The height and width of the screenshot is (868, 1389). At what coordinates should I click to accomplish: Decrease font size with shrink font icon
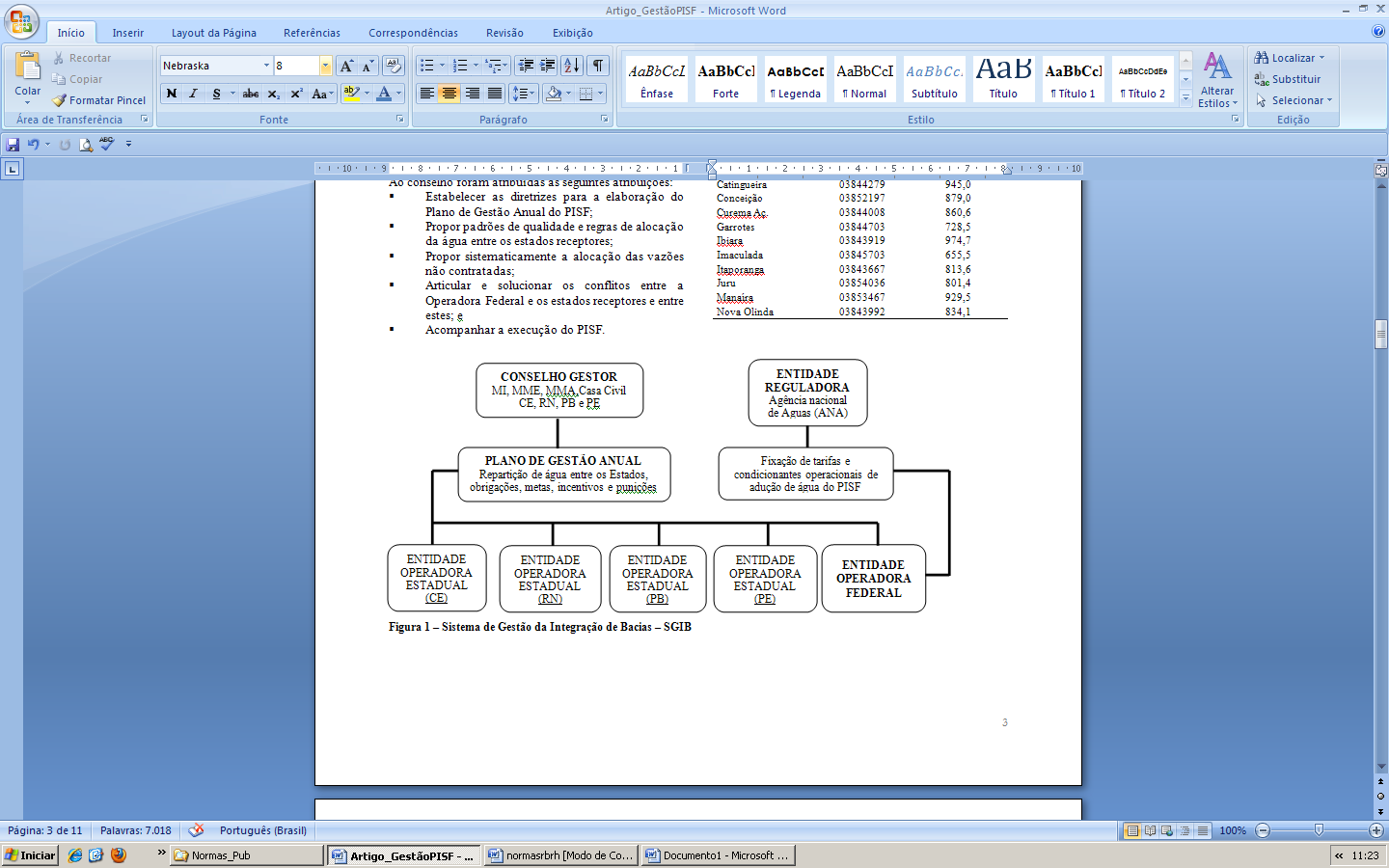click(x=368, y=66)
